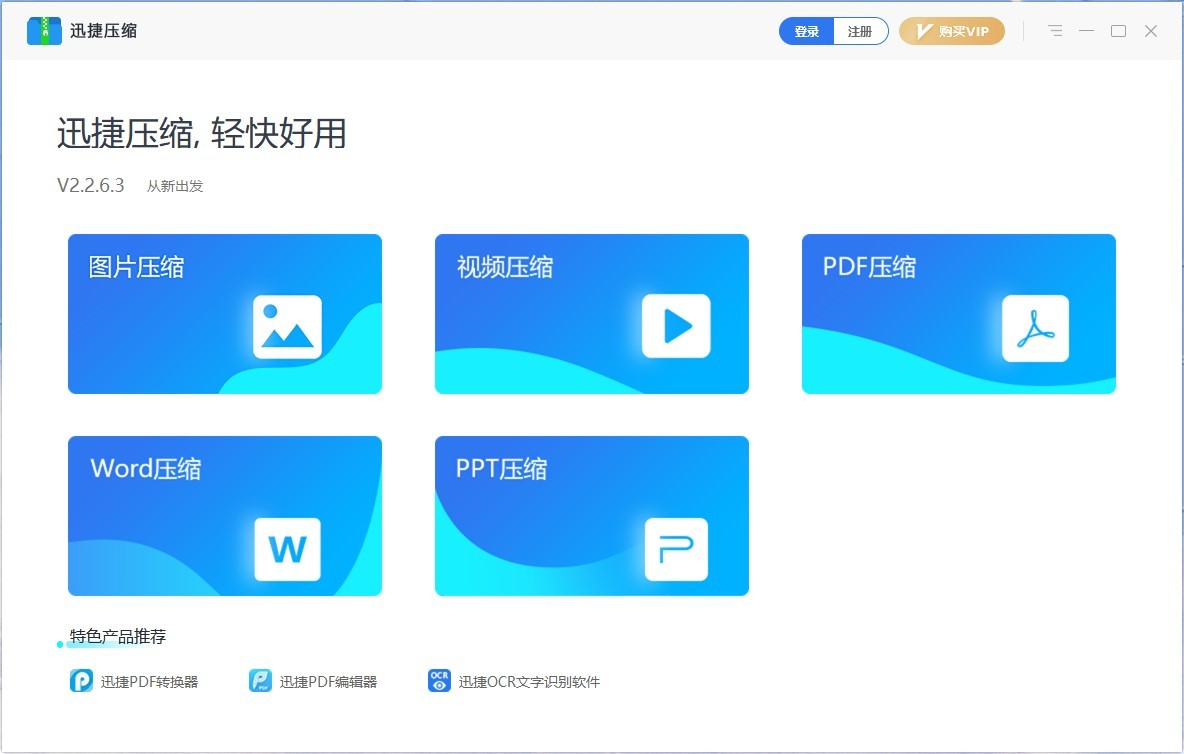Open the 图片压缩 compression card

224,313
